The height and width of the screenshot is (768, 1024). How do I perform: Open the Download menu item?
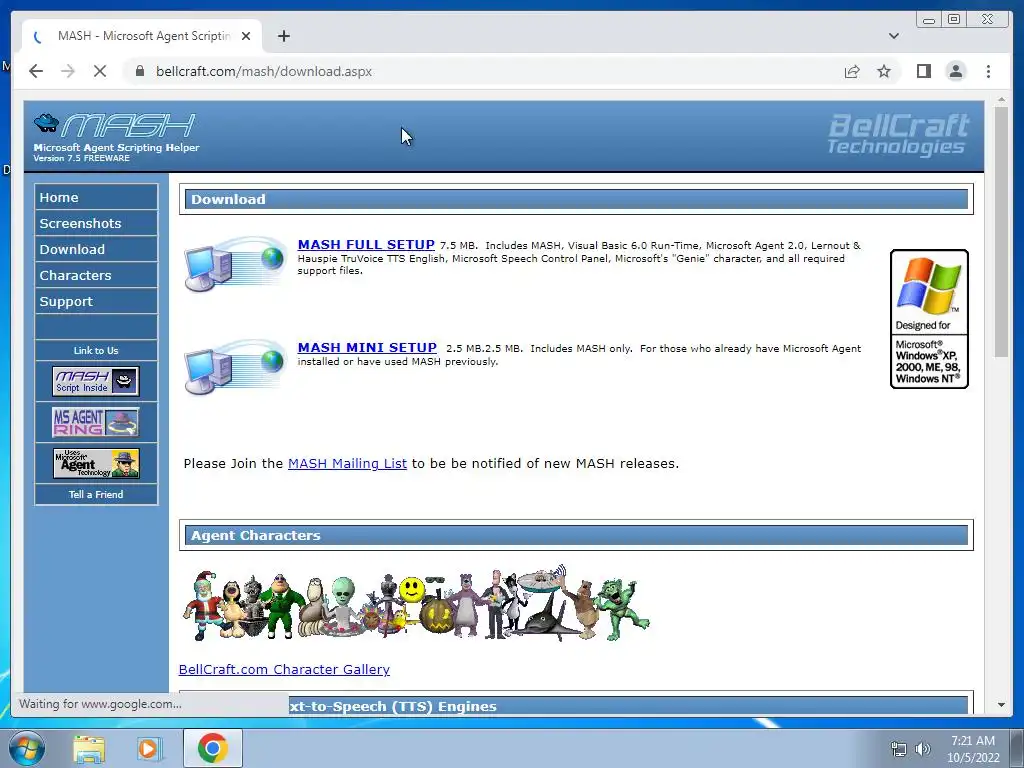[96, 249]
